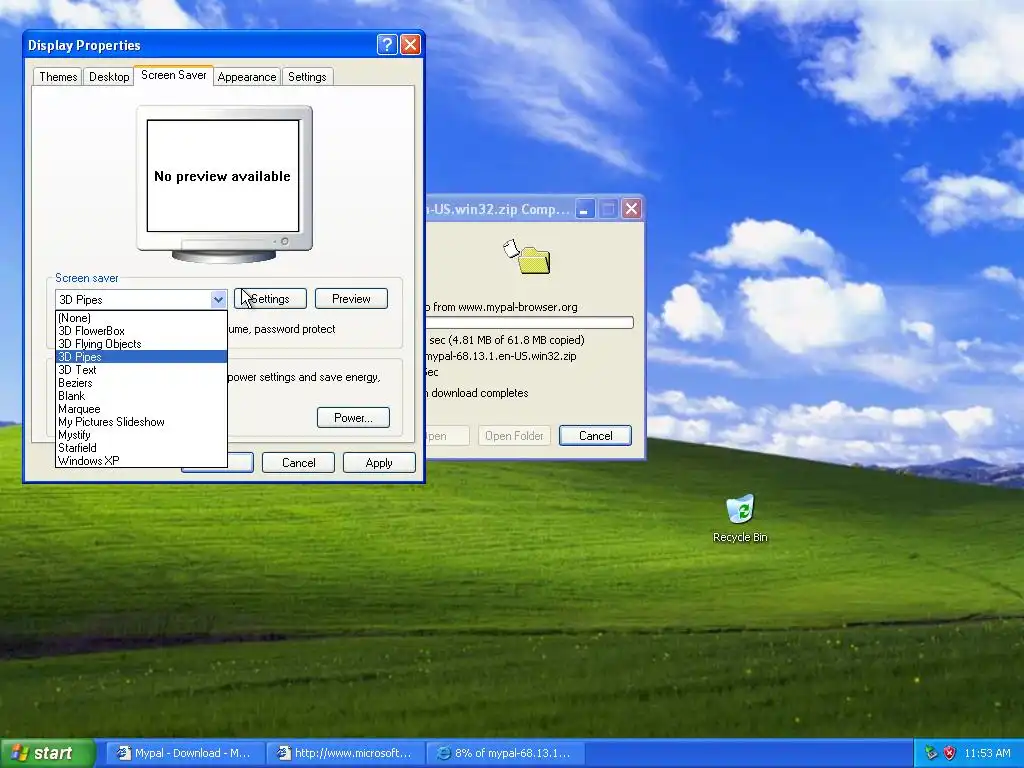Click the Screen Saver tab
The height and width of the screenshot is (768, 1024).
click(x=174, y=75)
